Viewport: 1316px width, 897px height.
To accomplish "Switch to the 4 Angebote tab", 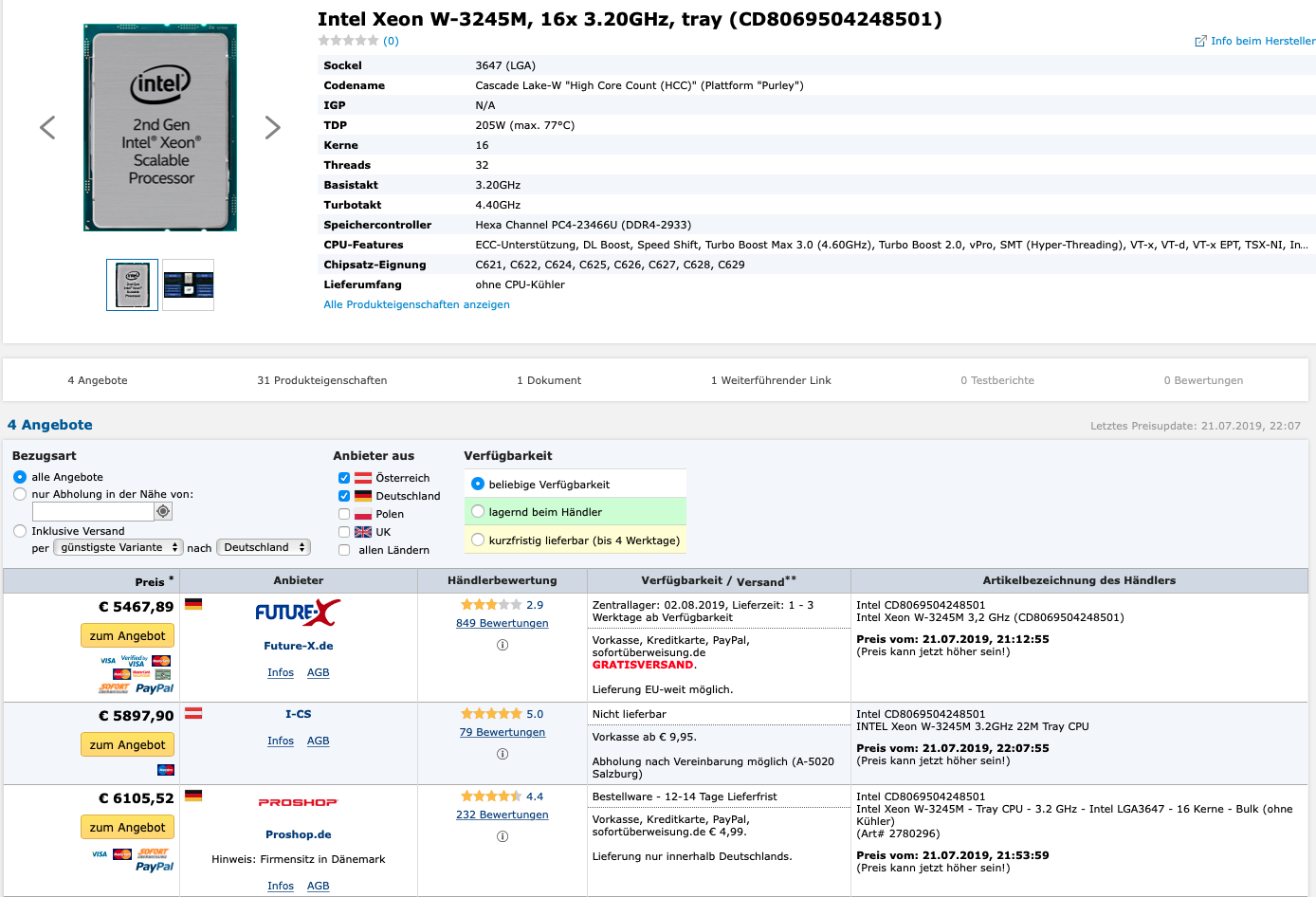I will [98, 380].
